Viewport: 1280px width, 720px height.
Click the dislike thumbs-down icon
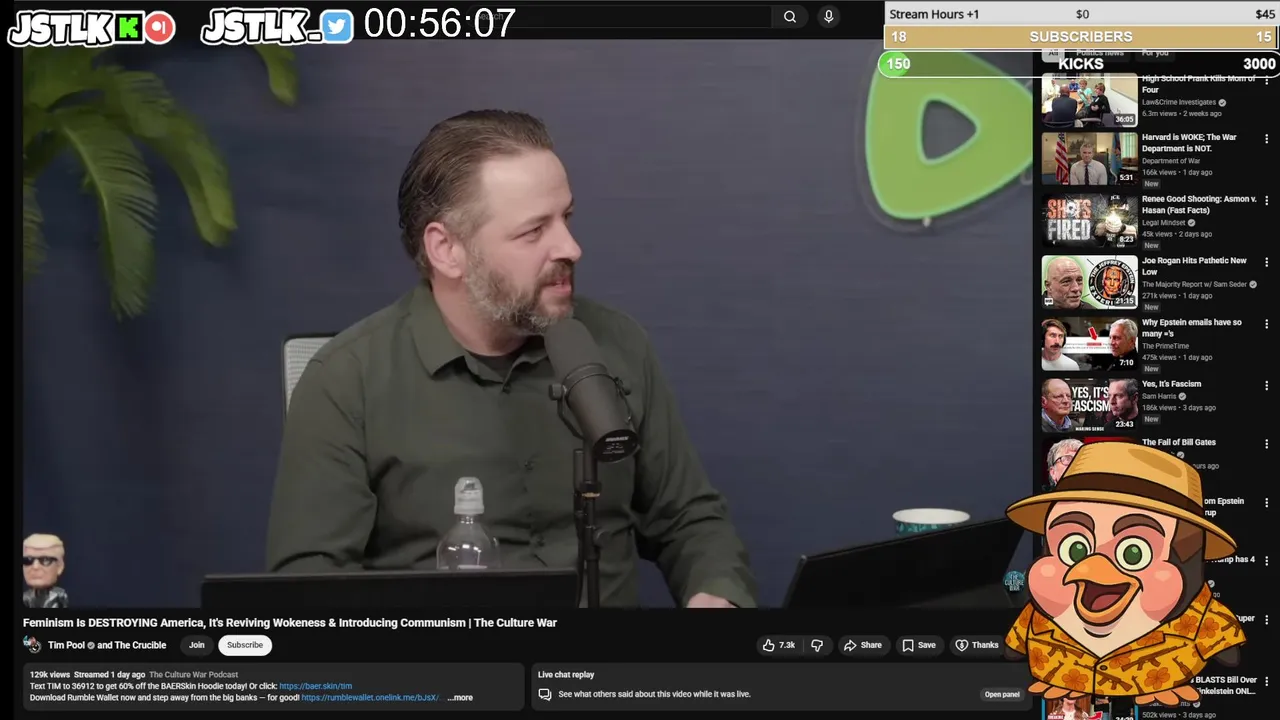pos(817,645)
